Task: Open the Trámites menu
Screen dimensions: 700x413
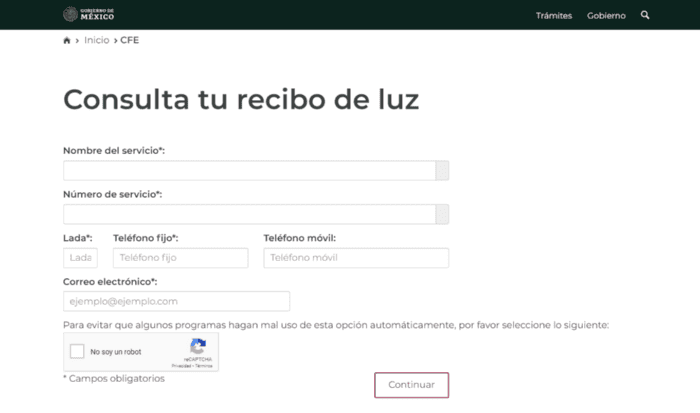Action: coord(553,15)
